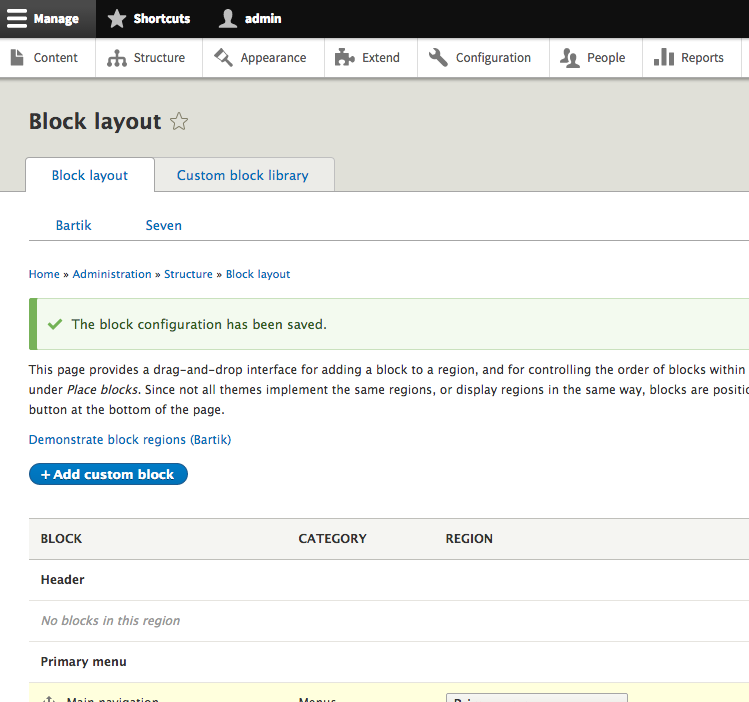Switch to the Seven theme tab
This screenshot has height=702, width=749.
pos(164,225)
